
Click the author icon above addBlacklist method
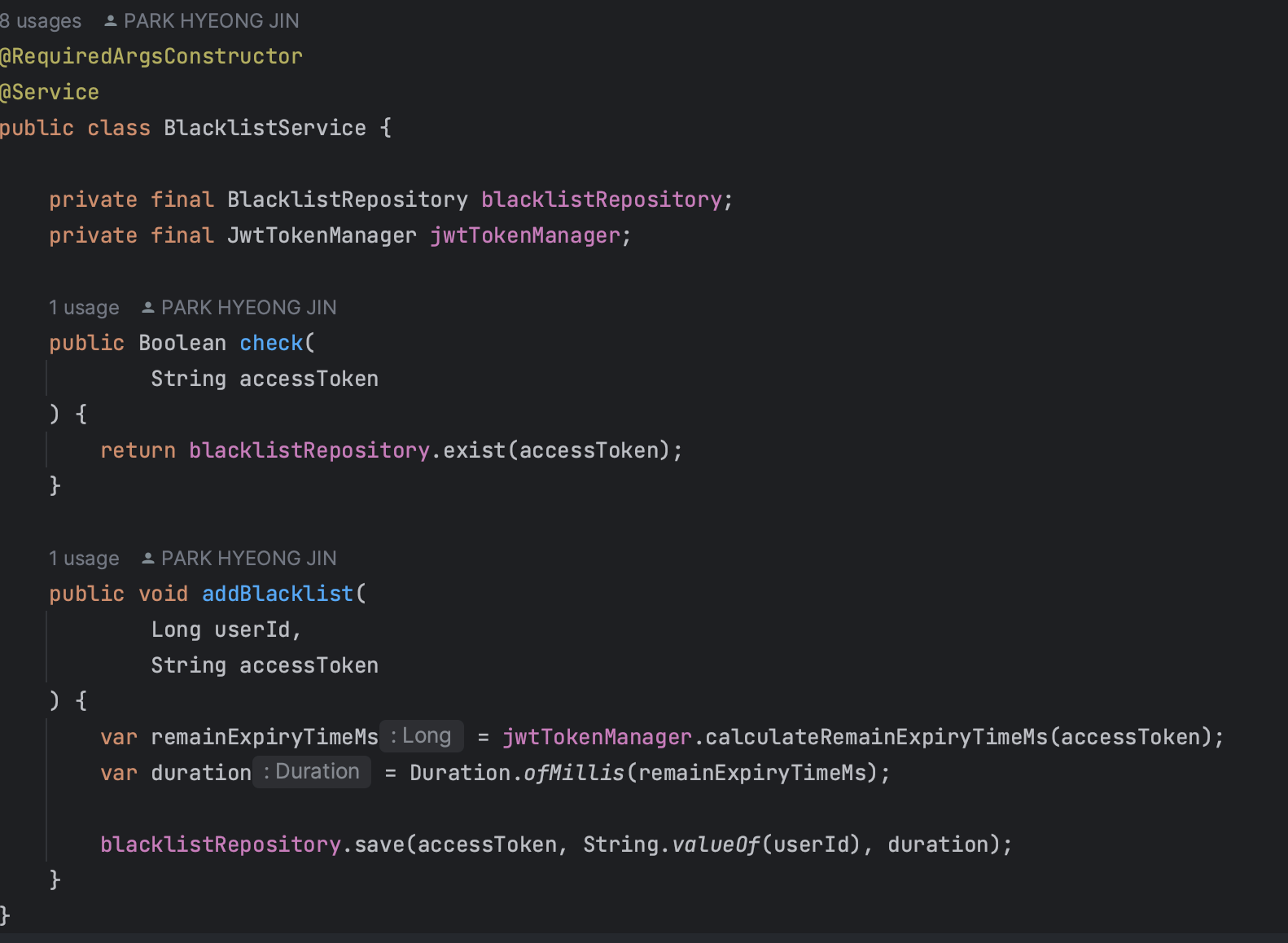pyautogui.click(x=148, y=559)
